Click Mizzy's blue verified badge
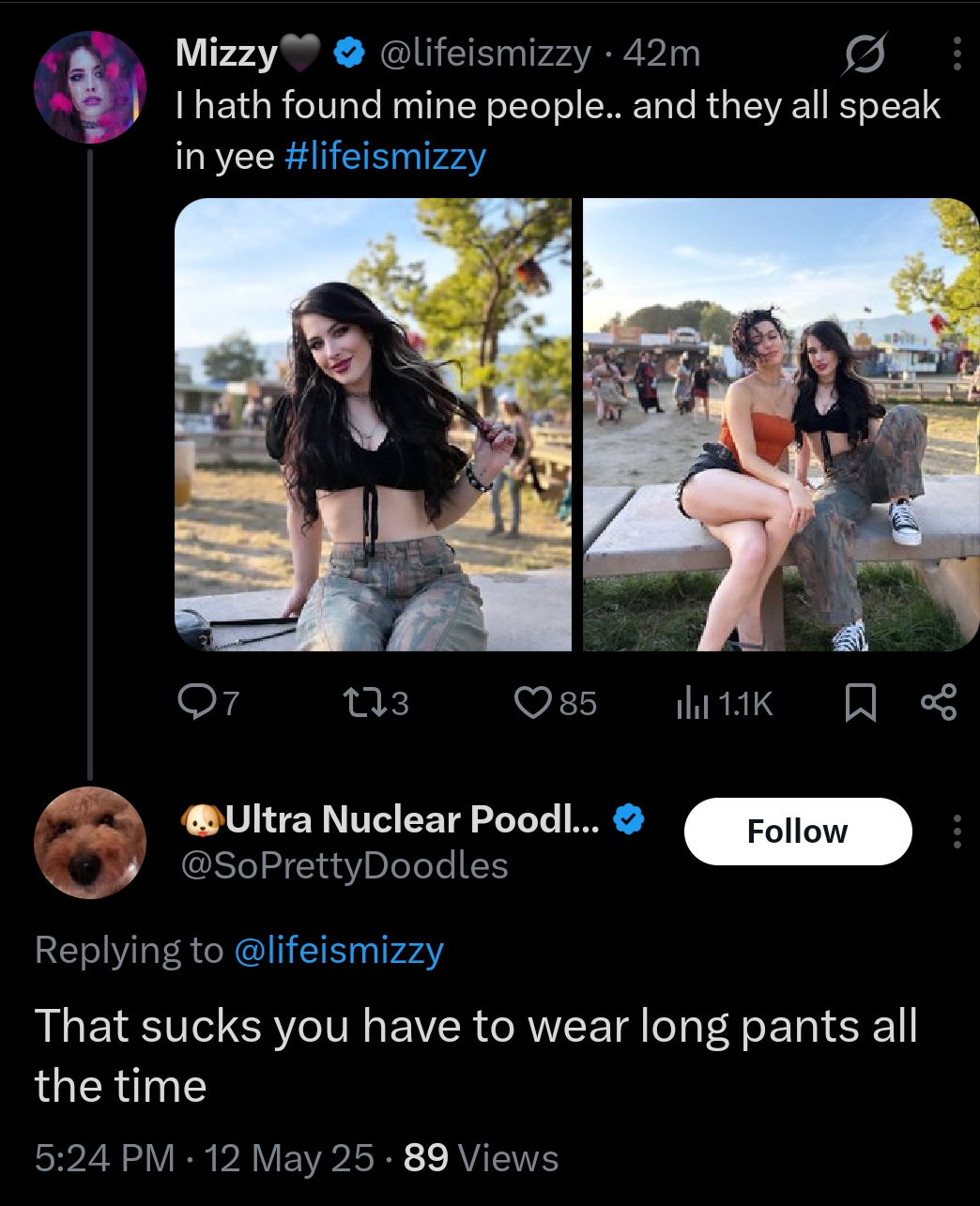This screenshot has width=980, height=1206. click(x=349, y=54)
